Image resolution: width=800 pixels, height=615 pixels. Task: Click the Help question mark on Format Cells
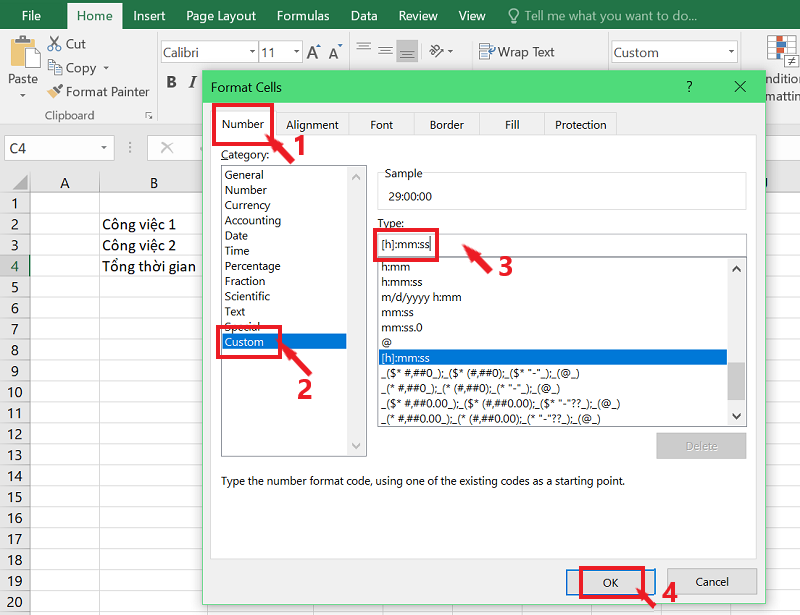tap(689, 87)
